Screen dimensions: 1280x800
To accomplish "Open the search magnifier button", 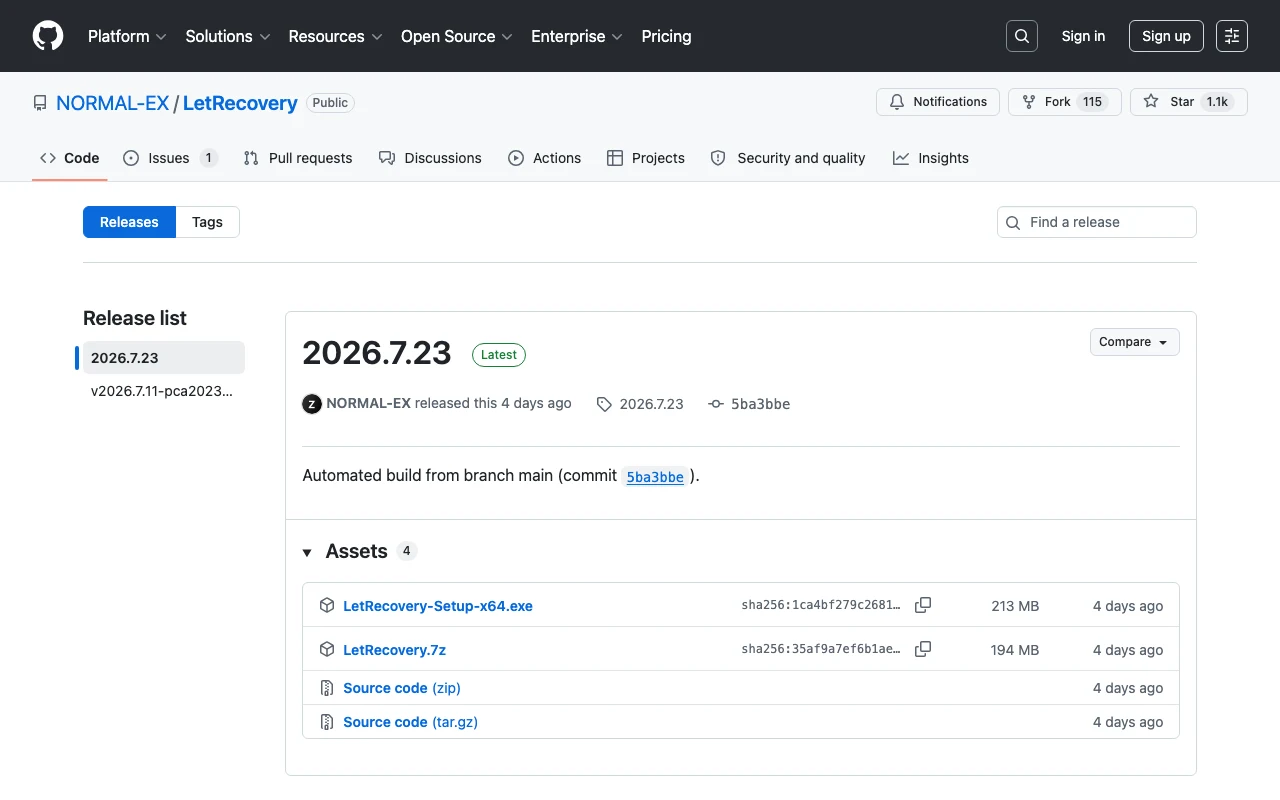I will [1022, 36].
